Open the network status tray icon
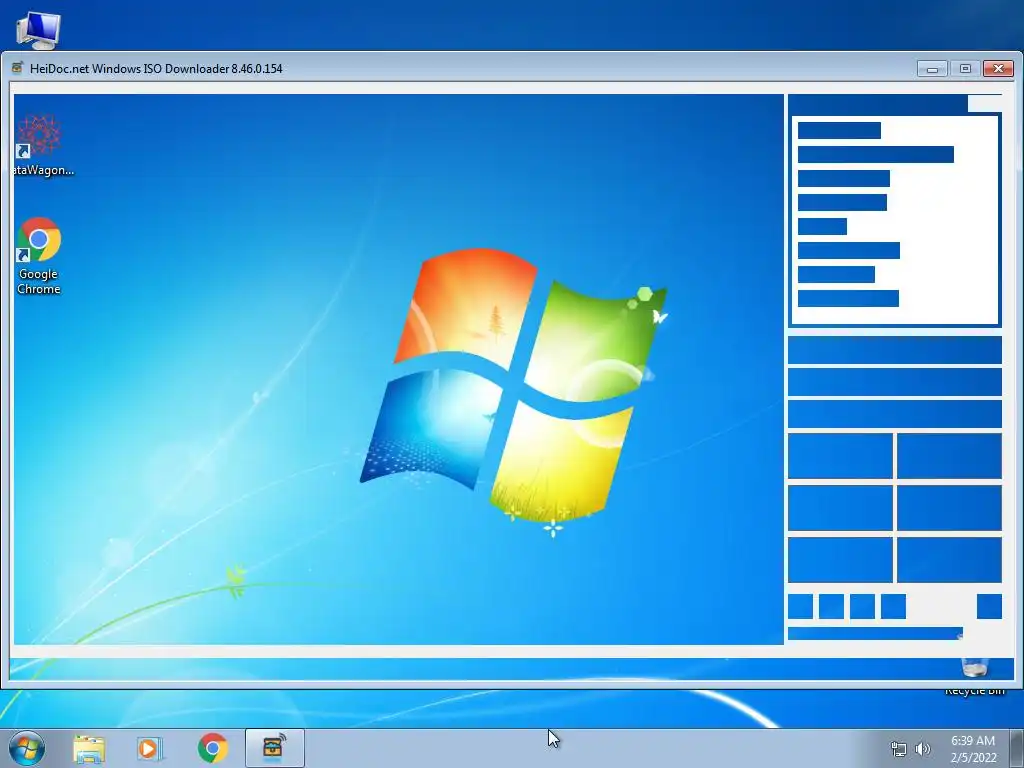 click(x=899, y=749)
